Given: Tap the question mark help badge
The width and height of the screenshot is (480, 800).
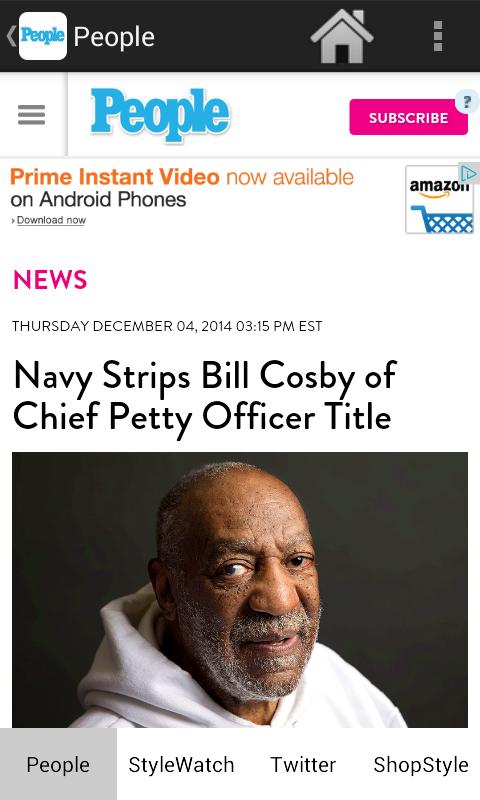Looking at the screenshot, I should (x=466, y=102).
